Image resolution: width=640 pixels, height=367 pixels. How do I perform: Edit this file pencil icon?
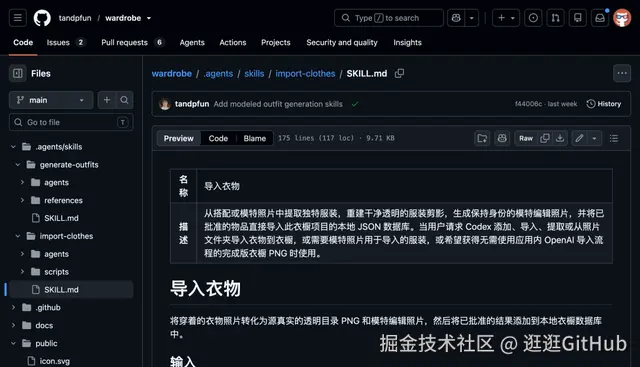pyautogui.click(x=579, y=138)
